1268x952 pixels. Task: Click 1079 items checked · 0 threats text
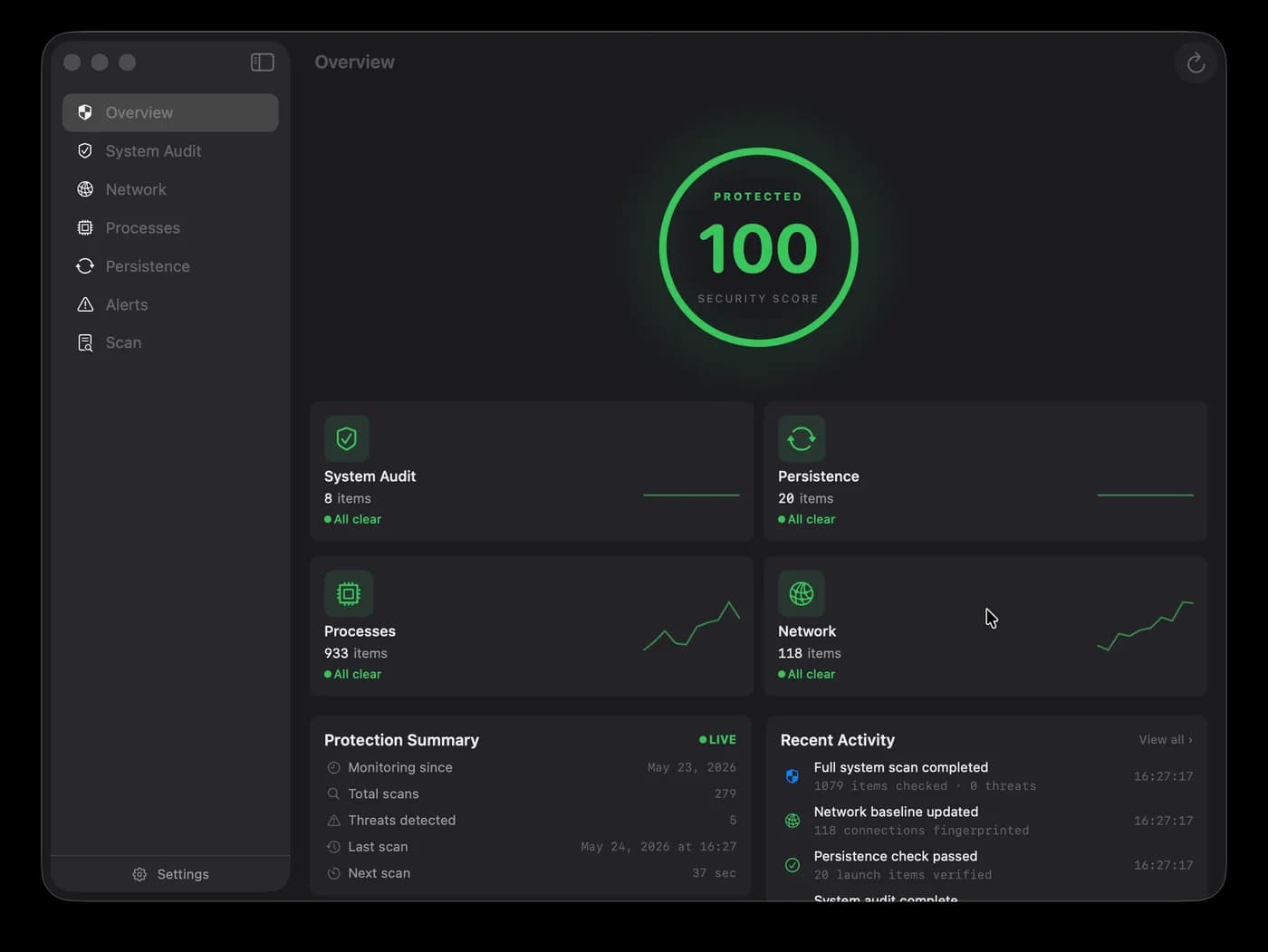coord(925,786)
